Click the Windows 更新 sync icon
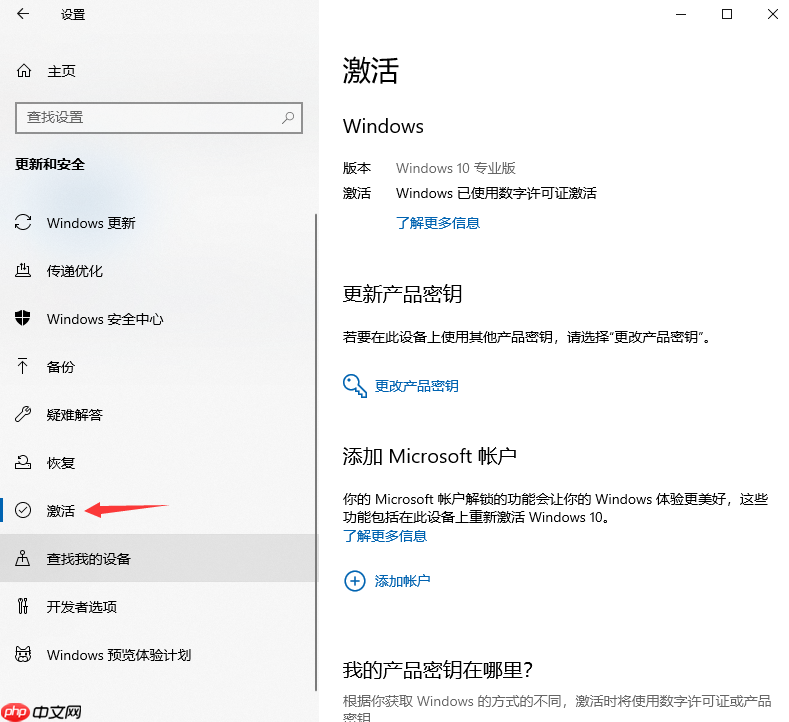This screenshot has height=722, width=789. (23, 222)
